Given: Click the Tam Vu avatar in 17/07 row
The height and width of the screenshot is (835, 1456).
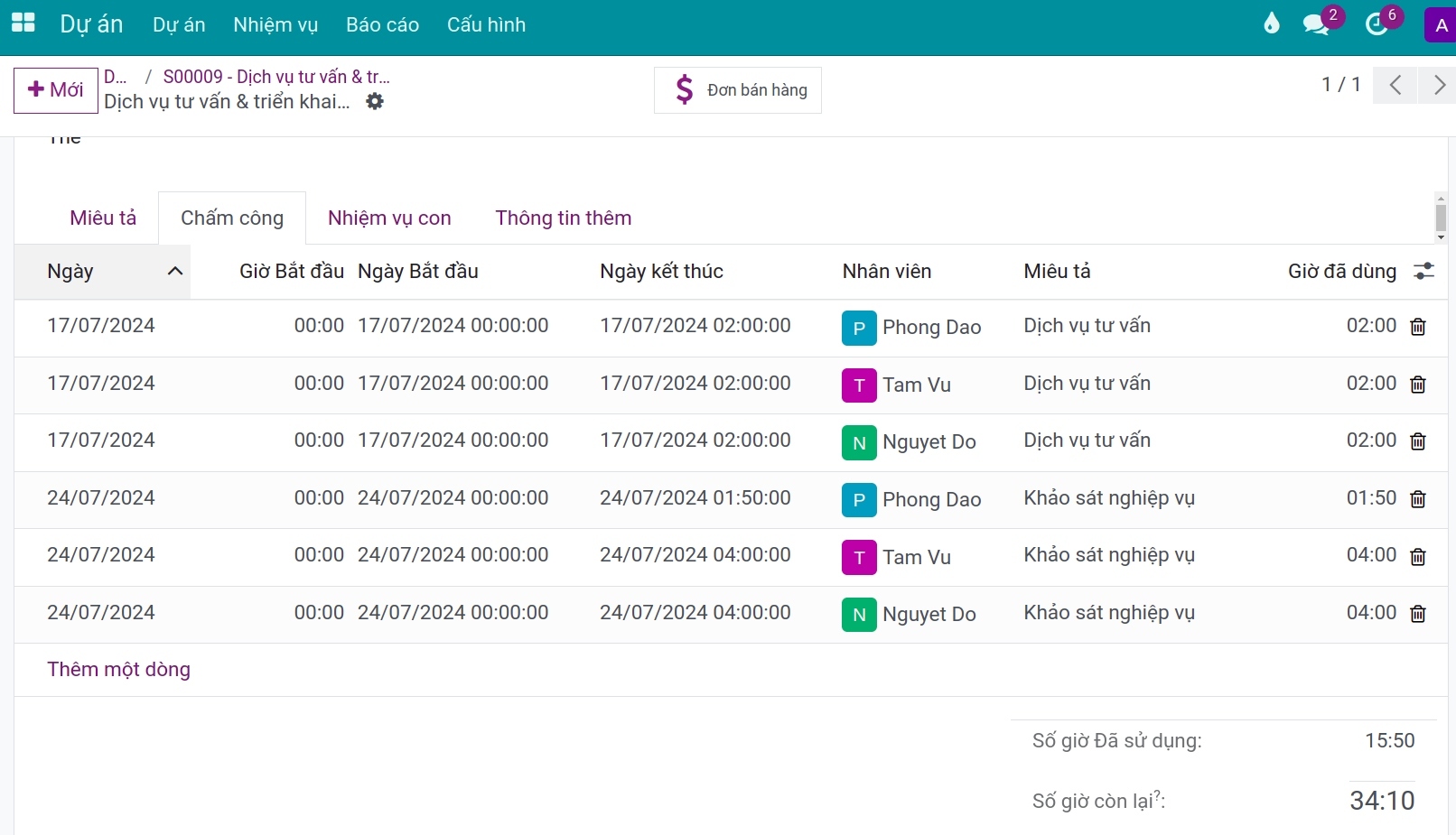Looking at the screenshot, I should point(859,385).
